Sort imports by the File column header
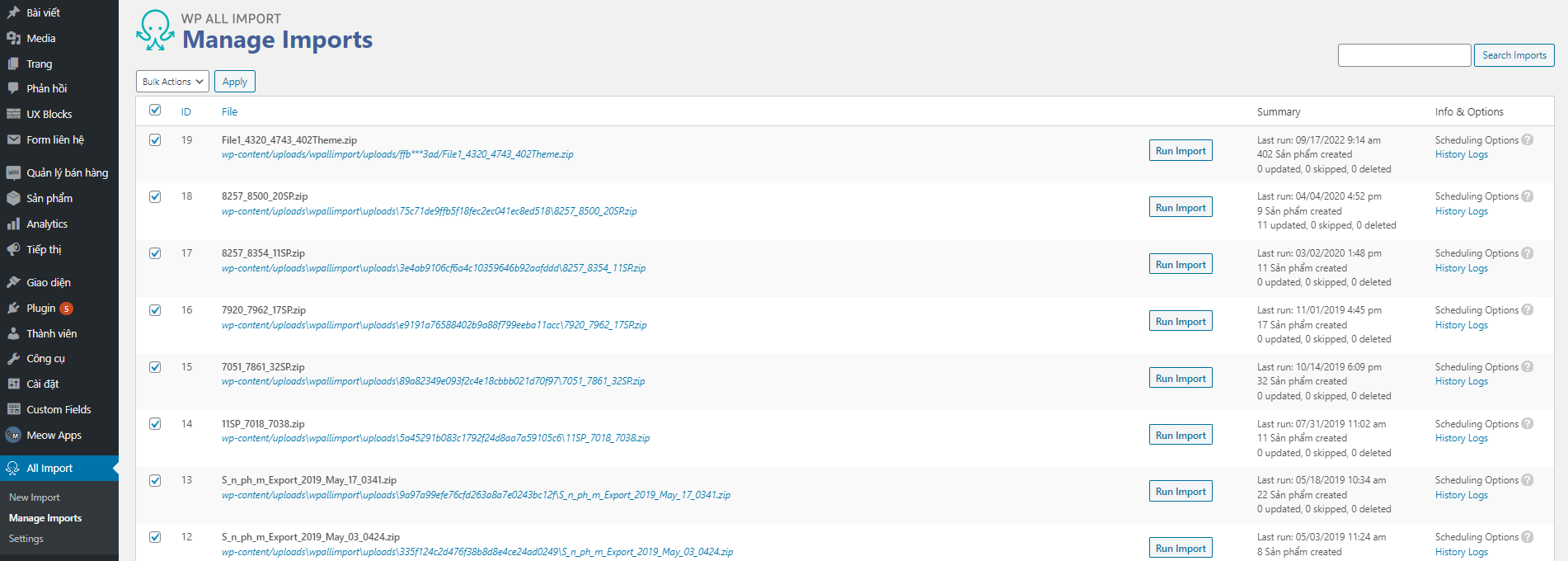 pyautogui.click(x=229, y=112)
